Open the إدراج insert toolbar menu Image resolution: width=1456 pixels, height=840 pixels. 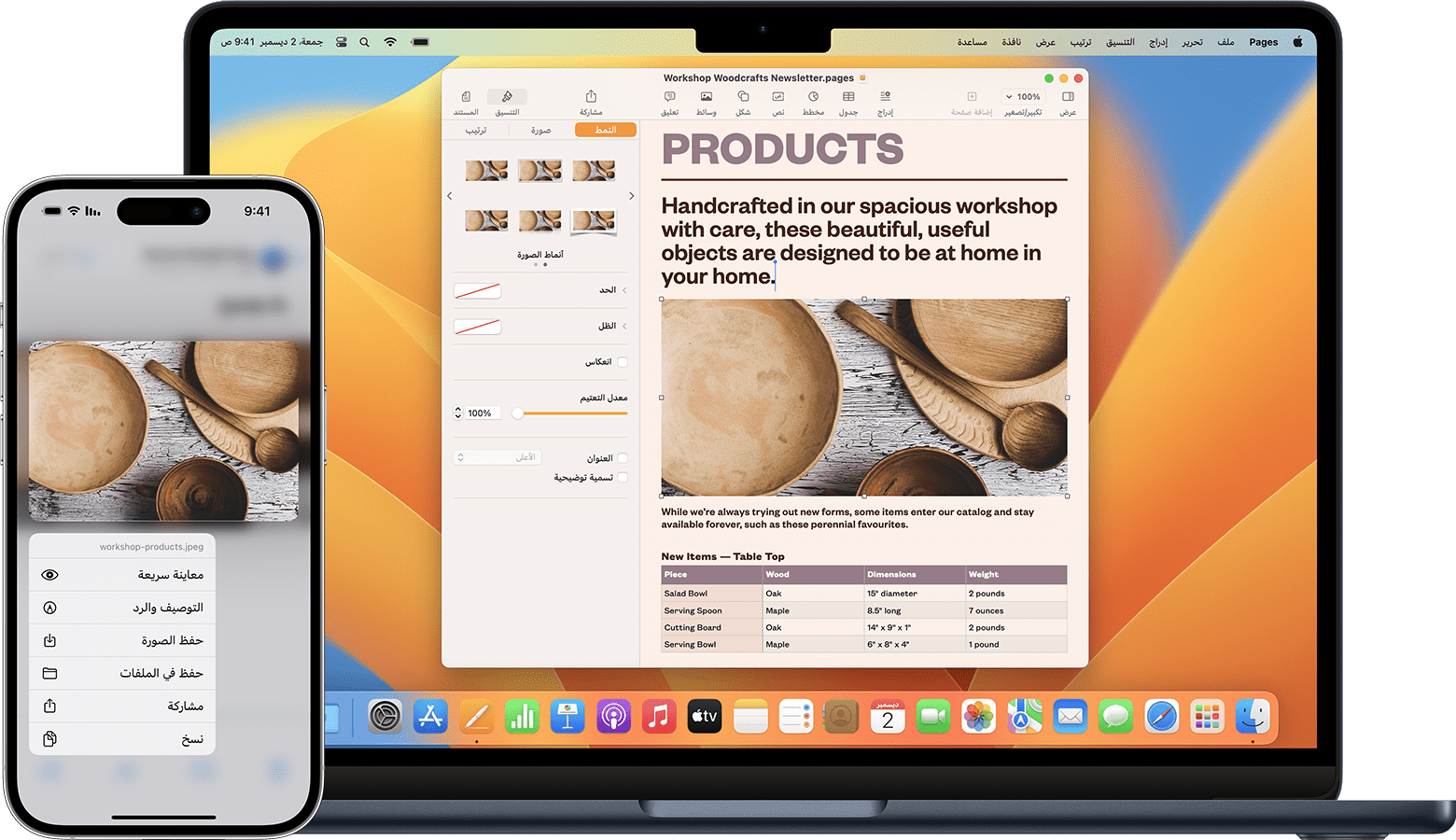pos(885,103)
